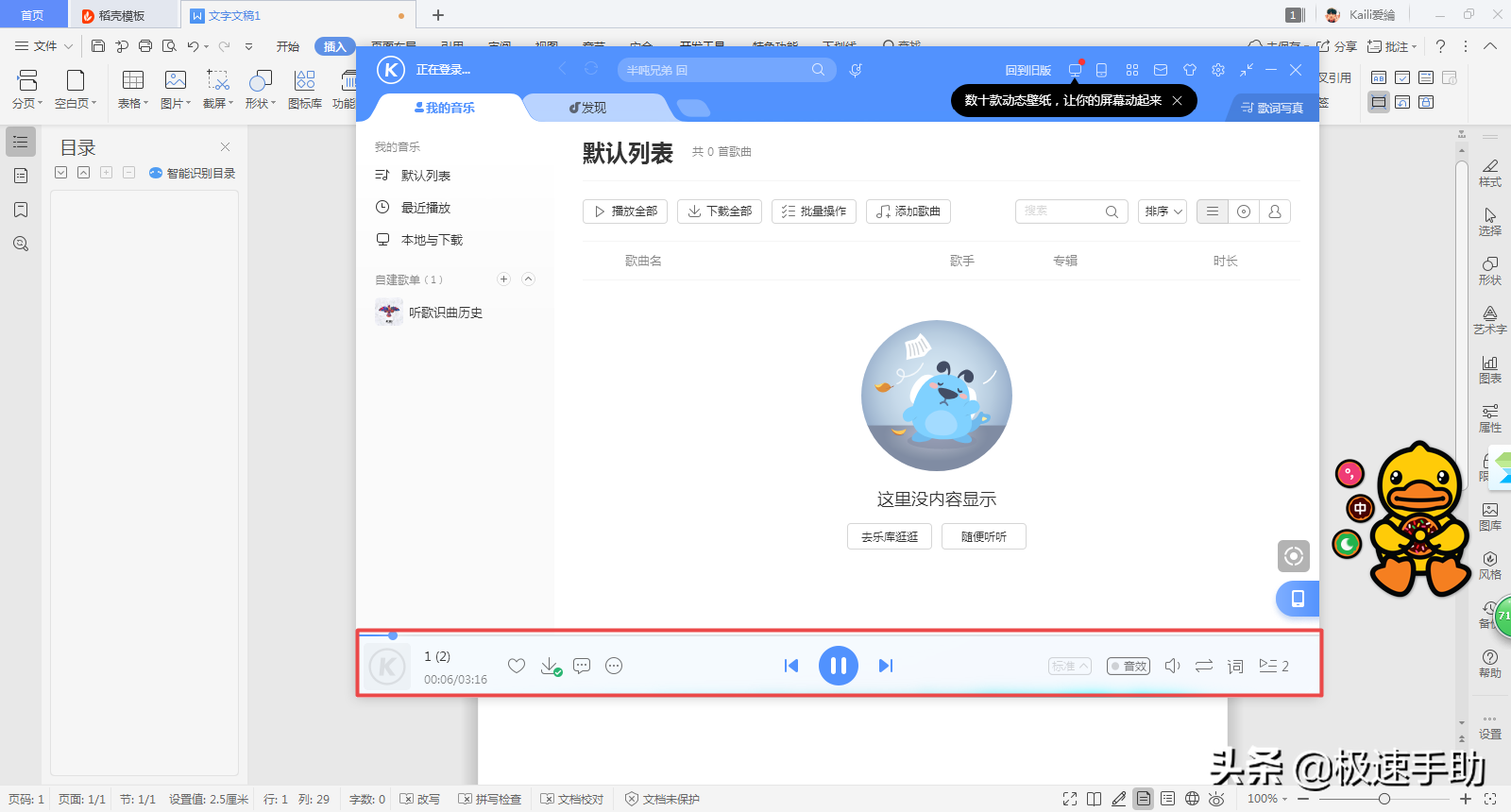Skip to the next track
The height and width of the screenshot is (812, 1511).
[885, 666]
